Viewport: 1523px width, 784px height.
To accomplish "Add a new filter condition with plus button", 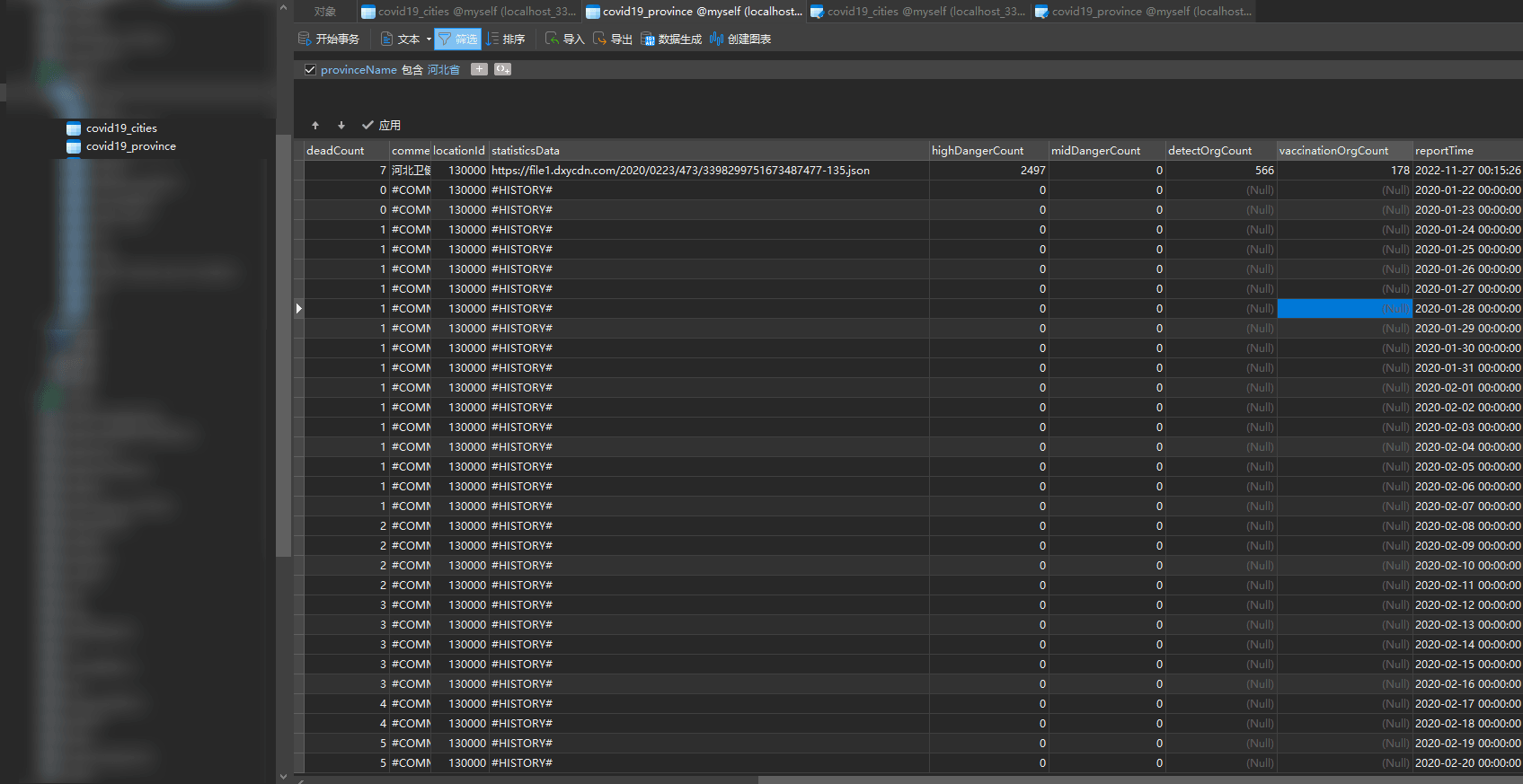I will 479,69.
